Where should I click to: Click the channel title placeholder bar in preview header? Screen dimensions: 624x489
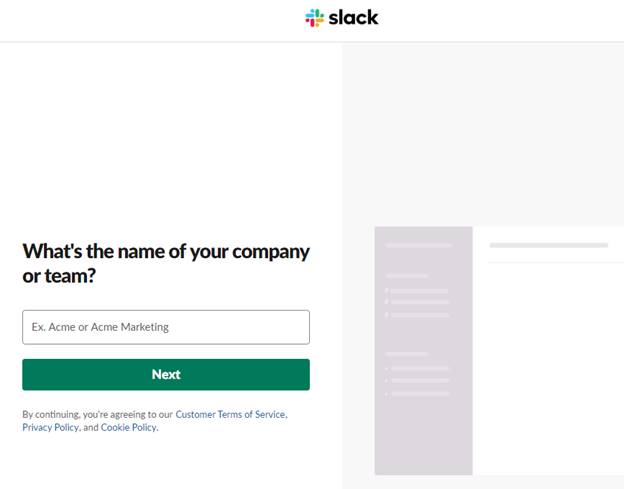click(548, 245)
